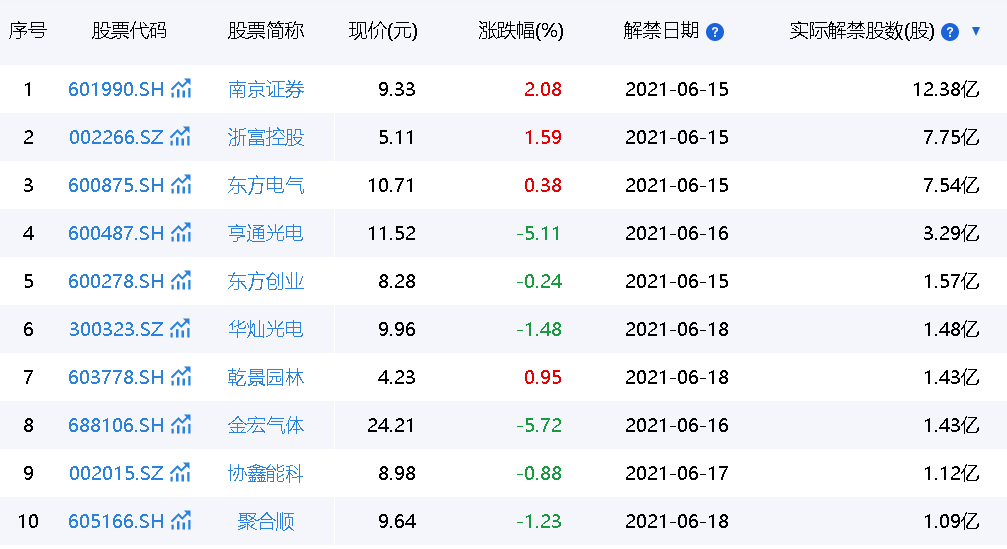Open chart icon beside 603778.SH
The image size is (1007, 549).
click(x=181, y=377)
